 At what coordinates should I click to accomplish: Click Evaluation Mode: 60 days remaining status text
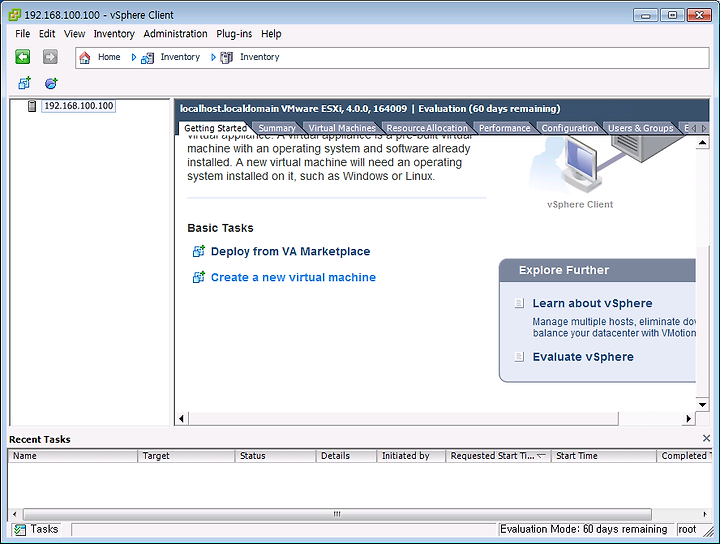coord(584,529)
